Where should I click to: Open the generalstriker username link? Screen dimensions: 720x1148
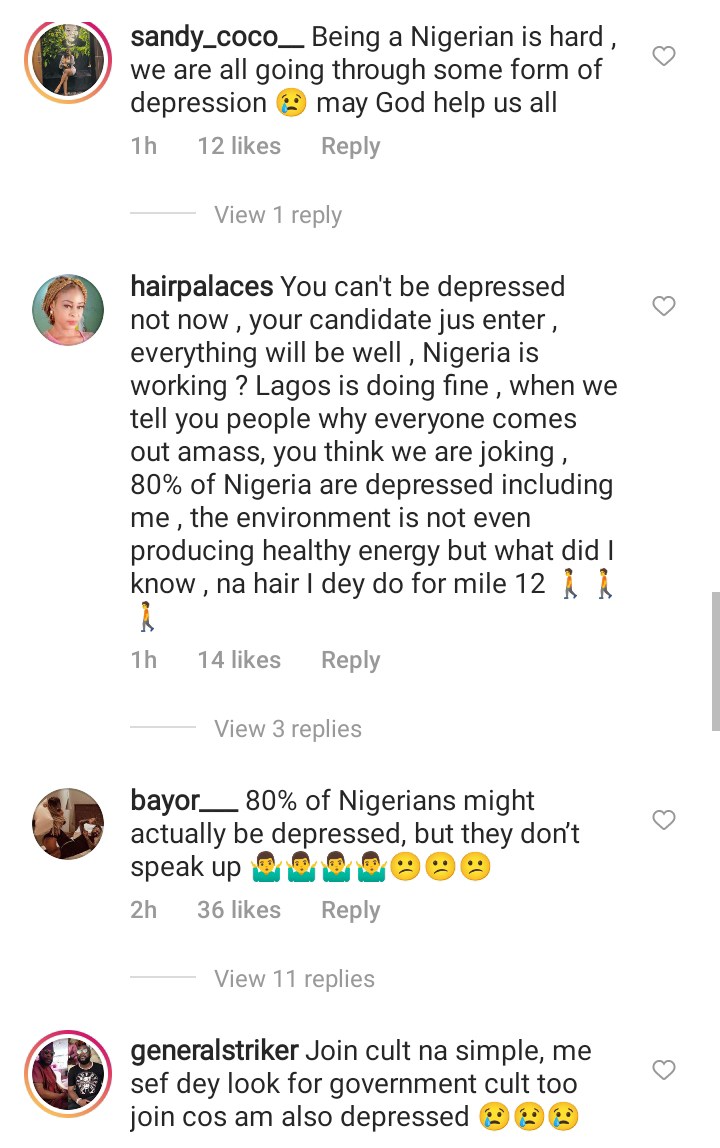click(x=214, y=1051)
